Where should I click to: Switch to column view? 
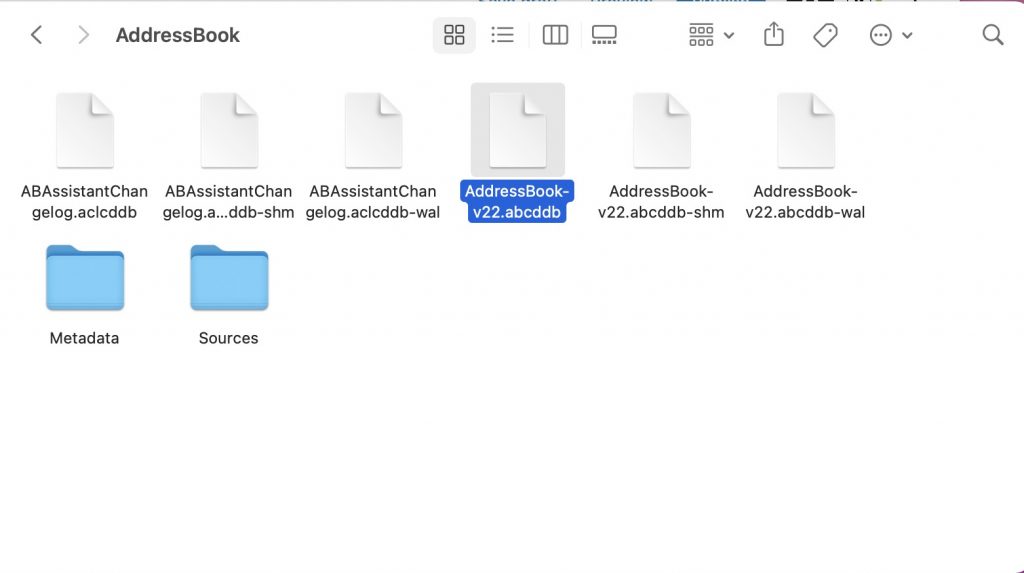pos(555,35)
